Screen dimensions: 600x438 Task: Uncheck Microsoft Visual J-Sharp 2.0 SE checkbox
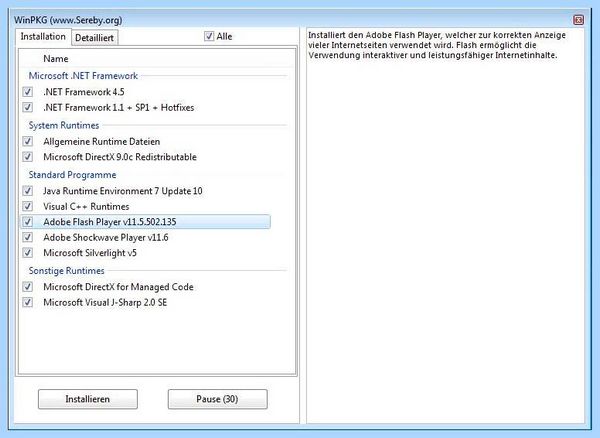coord(28,302)
